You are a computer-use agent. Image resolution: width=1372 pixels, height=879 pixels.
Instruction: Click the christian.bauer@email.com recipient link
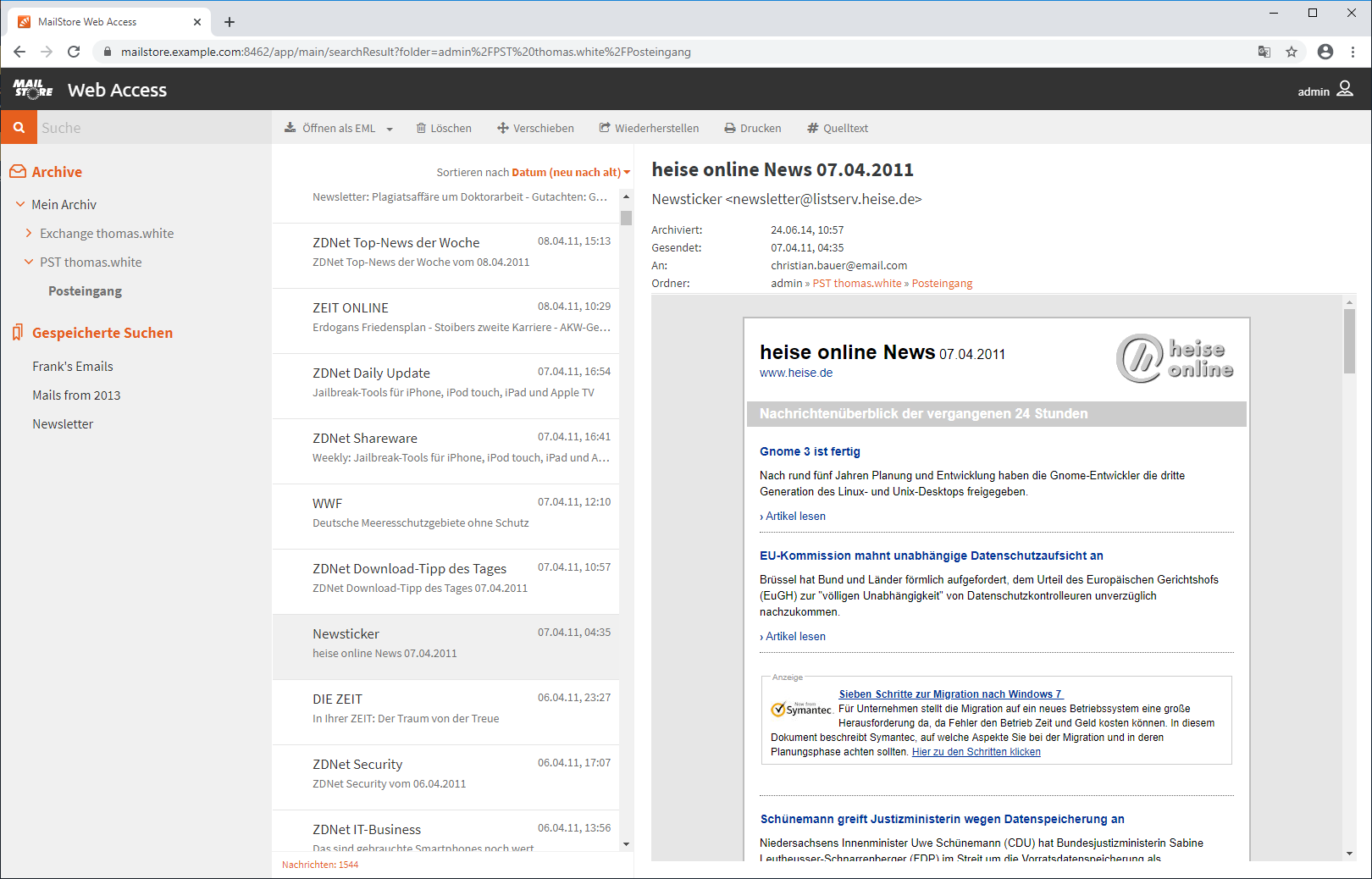(839, 265)
